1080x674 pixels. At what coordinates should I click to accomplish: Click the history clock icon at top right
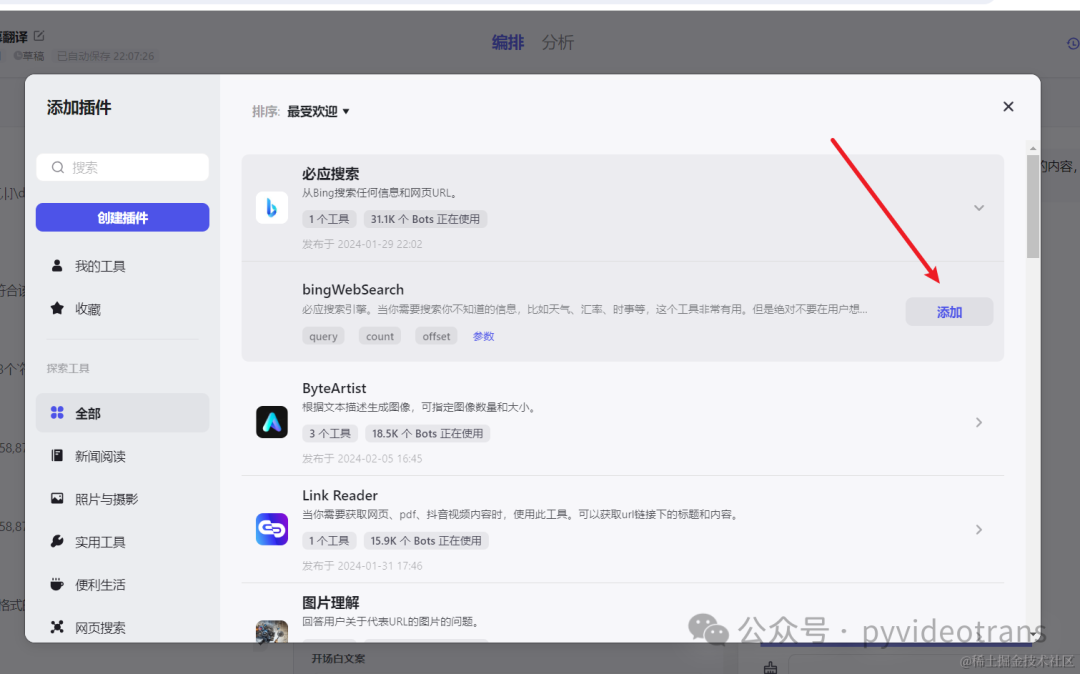tap(1073, 43)
